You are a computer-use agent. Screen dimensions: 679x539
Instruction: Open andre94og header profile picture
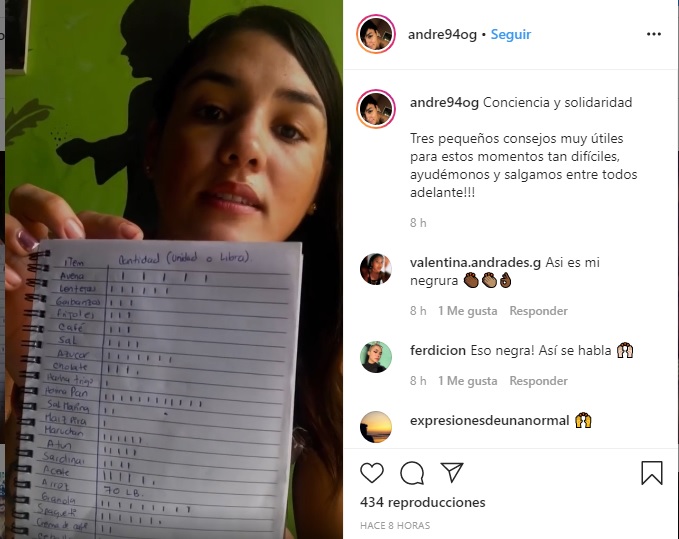376,34
